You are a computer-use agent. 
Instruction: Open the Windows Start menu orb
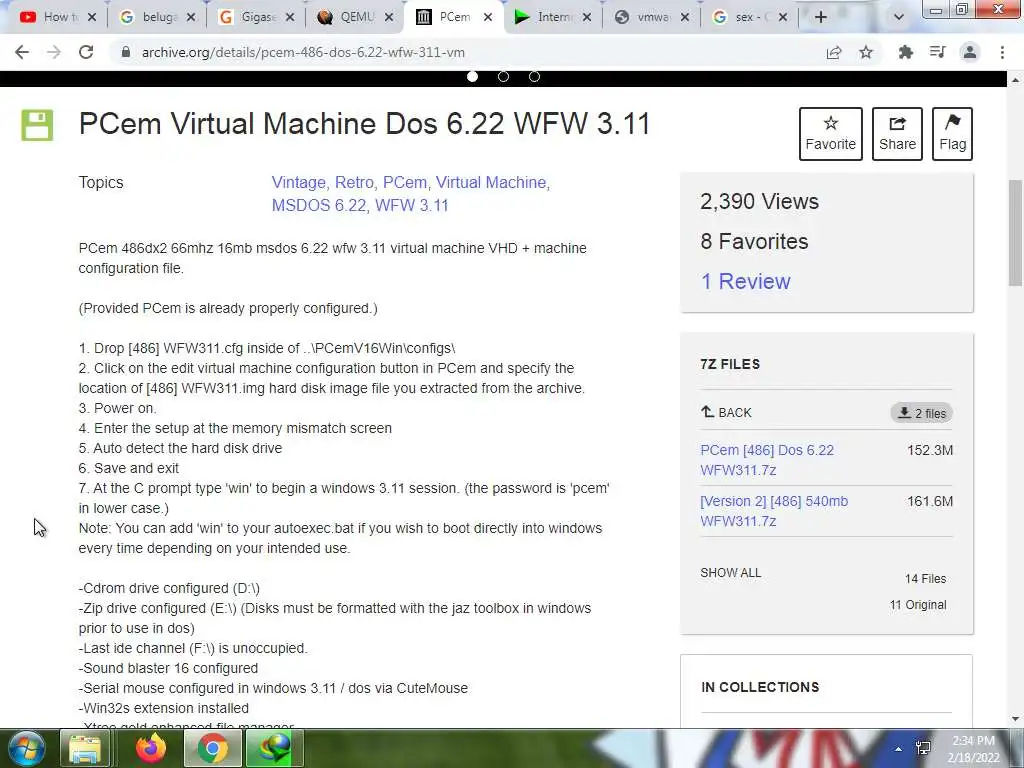(x=26, y=748)
